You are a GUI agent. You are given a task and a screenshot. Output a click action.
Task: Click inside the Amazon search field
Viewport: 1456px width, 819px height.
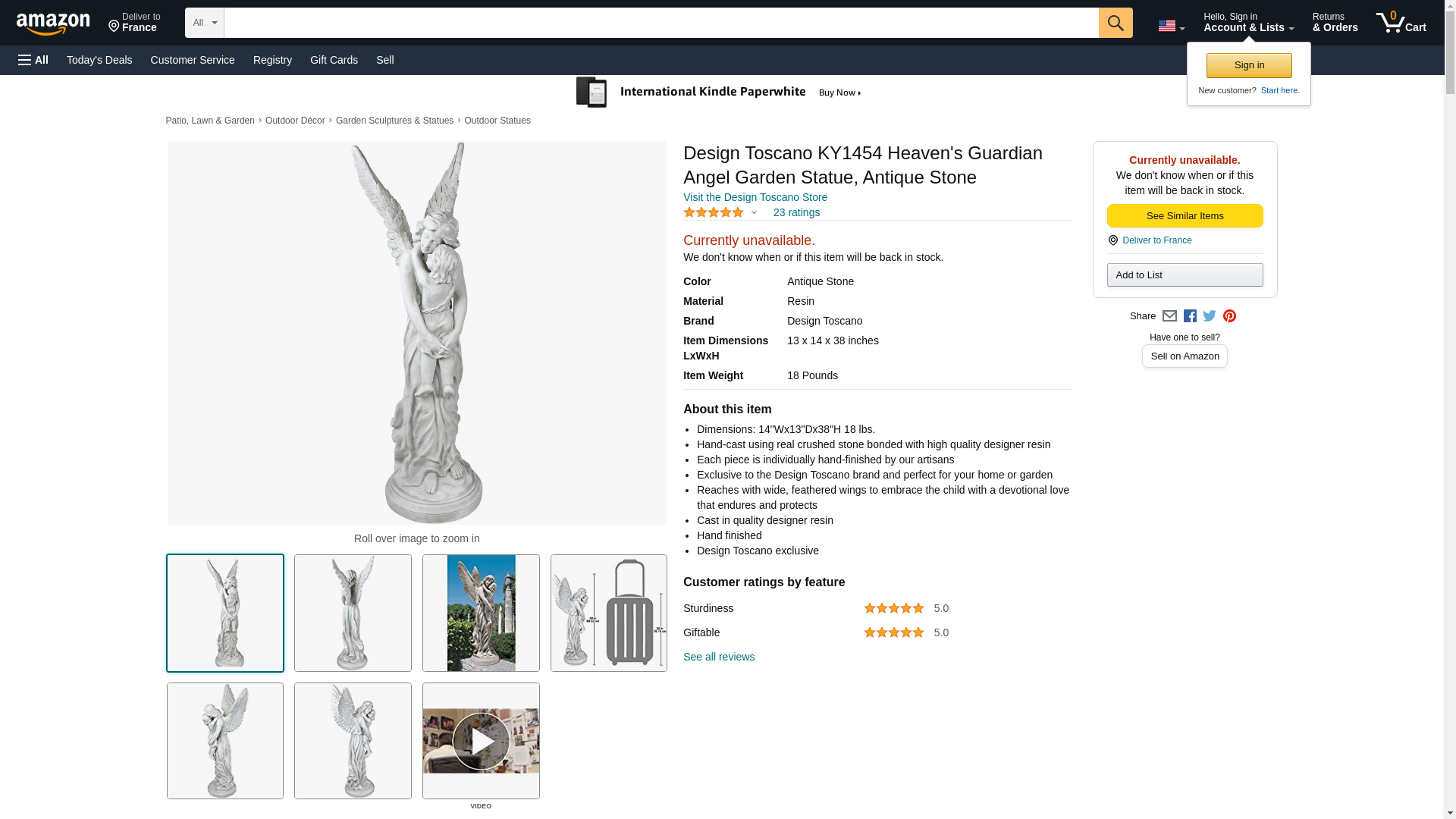(x=661, y=23)
